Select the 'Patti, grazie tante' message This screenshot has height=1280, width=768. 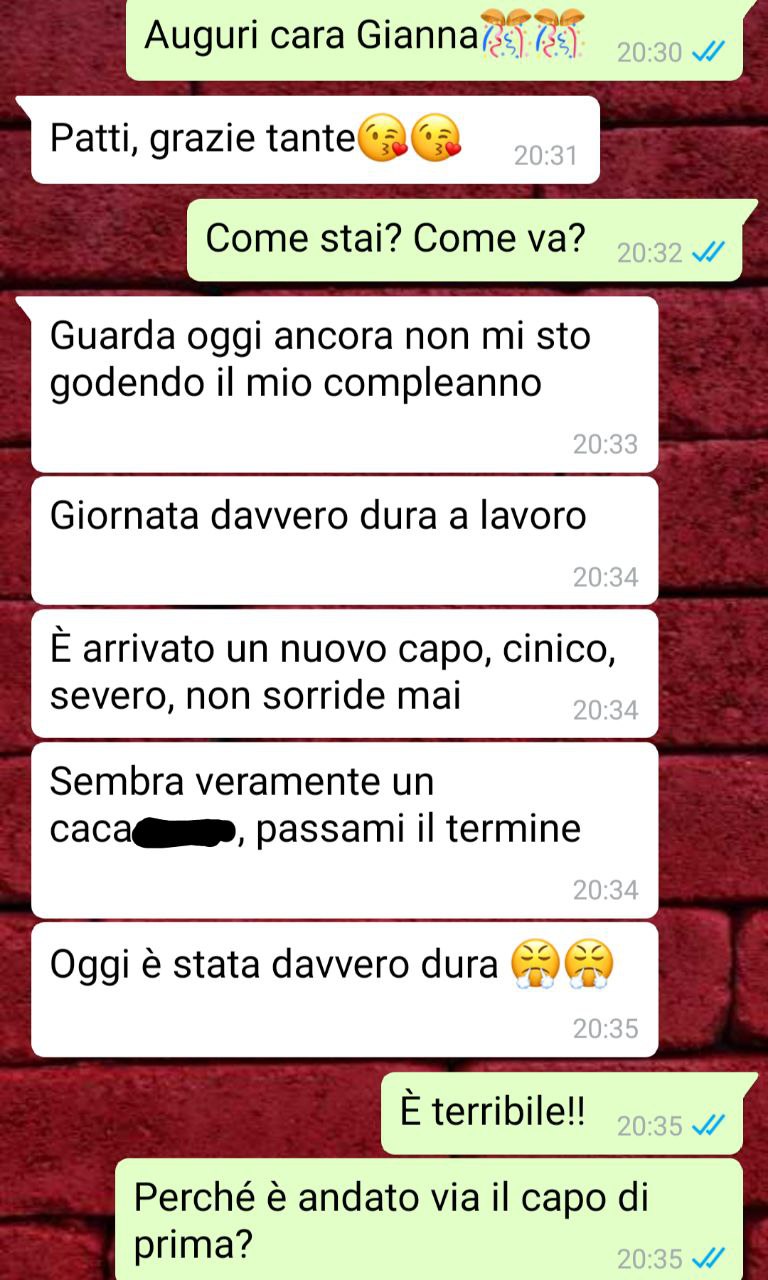click(315, 140)
